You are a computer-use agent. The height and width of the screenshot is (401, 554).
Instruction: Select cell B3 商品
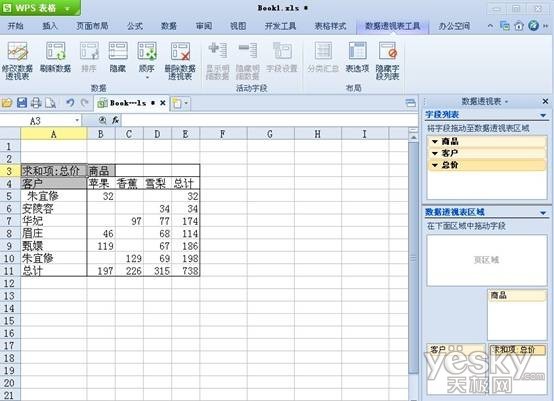pos(101,171)
